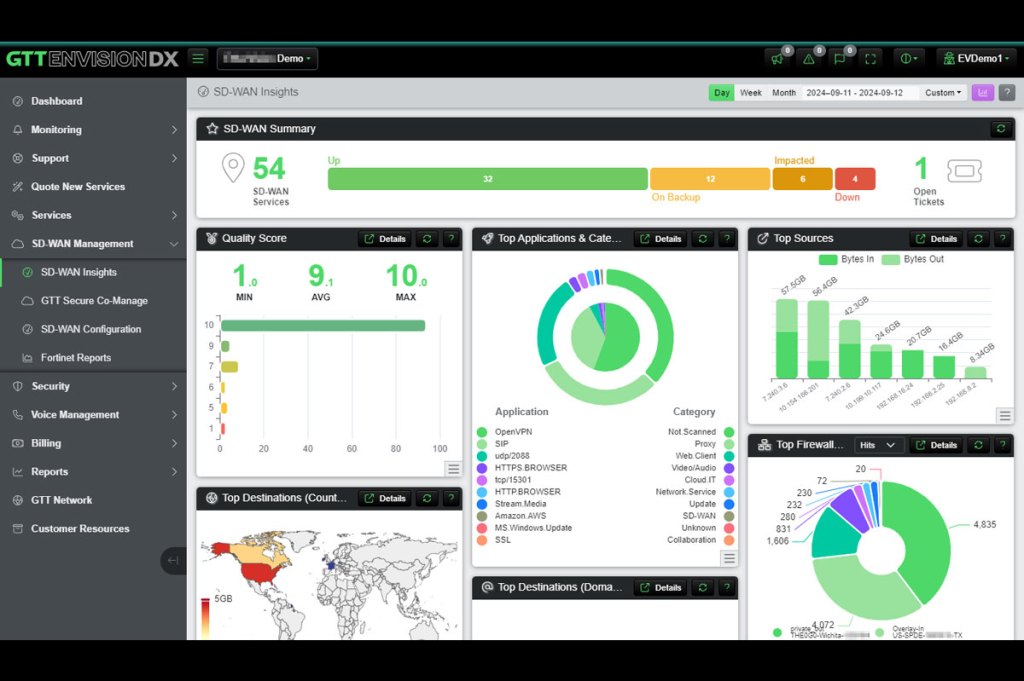The image size is (1024, 681).
Task: Enter fullscreen mode icon
Action: tap(871, 59)
